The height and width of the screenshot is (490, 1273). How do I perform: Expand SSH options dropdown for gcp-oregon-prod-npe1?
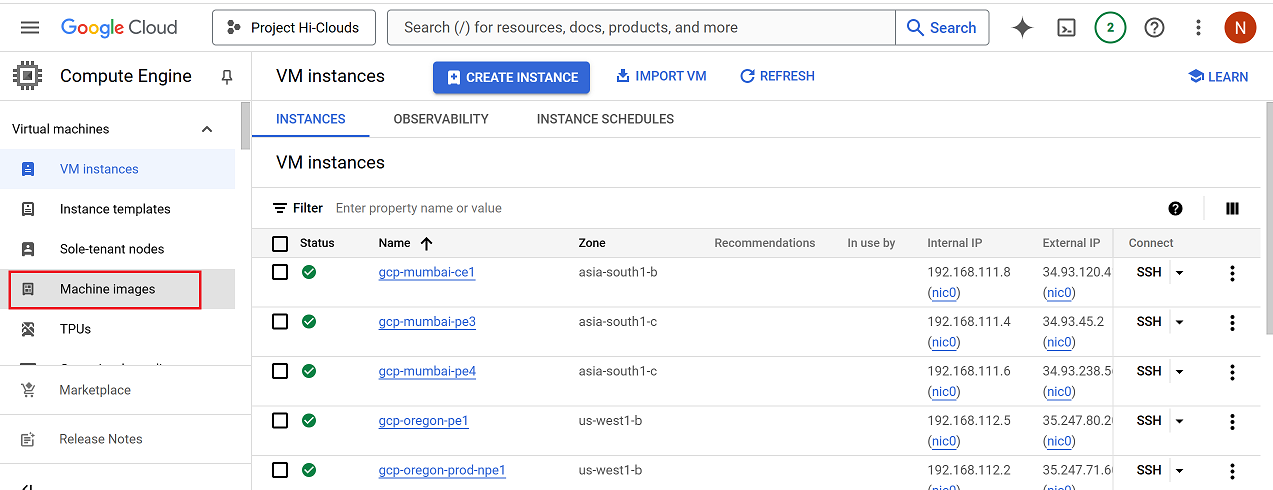(x=1179, y=471)
